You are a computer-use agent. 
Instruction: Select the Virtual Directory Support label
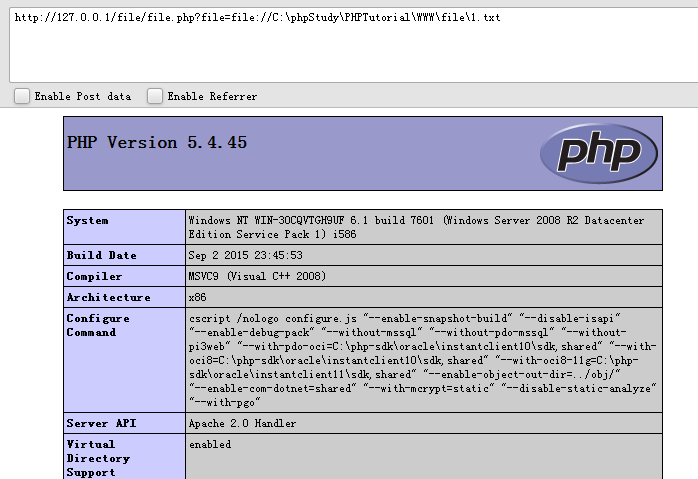pyautogui.click(x=98, y=459)
